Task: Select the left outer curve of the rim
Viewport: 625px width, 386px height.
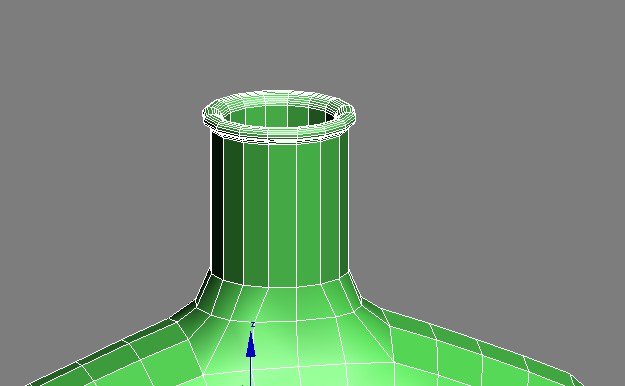Action: point(209,115)
